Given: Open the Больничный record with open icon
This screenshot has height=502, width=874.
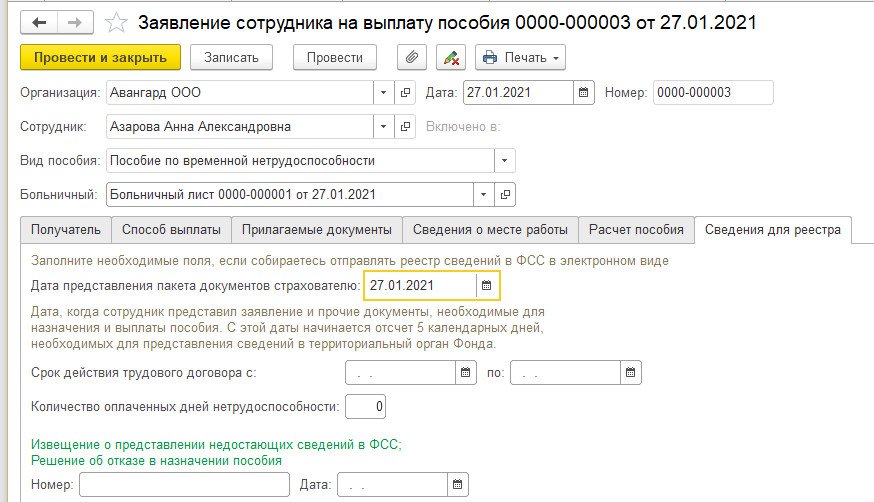Looking at the screenshot, I should (505, 194).
